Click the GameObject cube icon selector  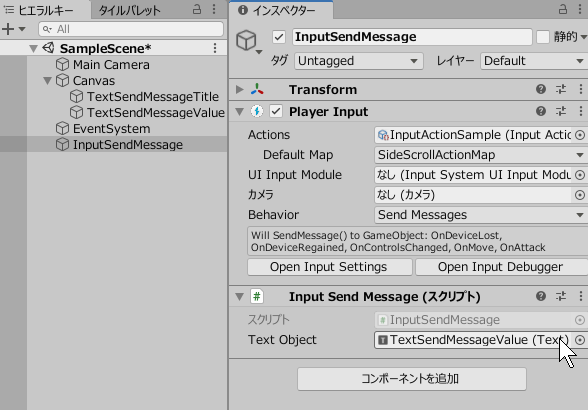247,41
